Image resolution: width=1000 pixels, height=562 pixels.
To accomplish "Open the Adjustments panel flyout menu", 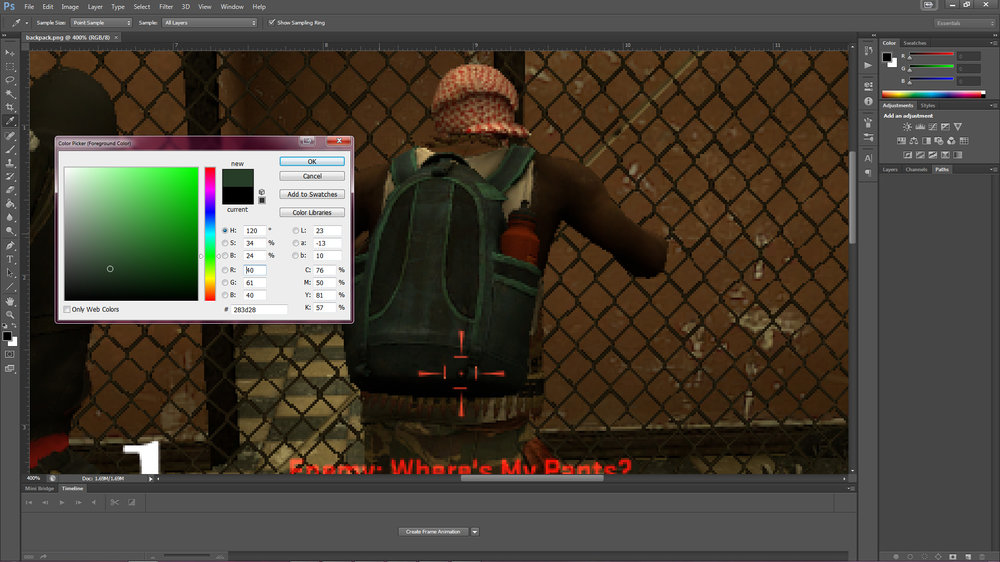I will pos(992,105).
